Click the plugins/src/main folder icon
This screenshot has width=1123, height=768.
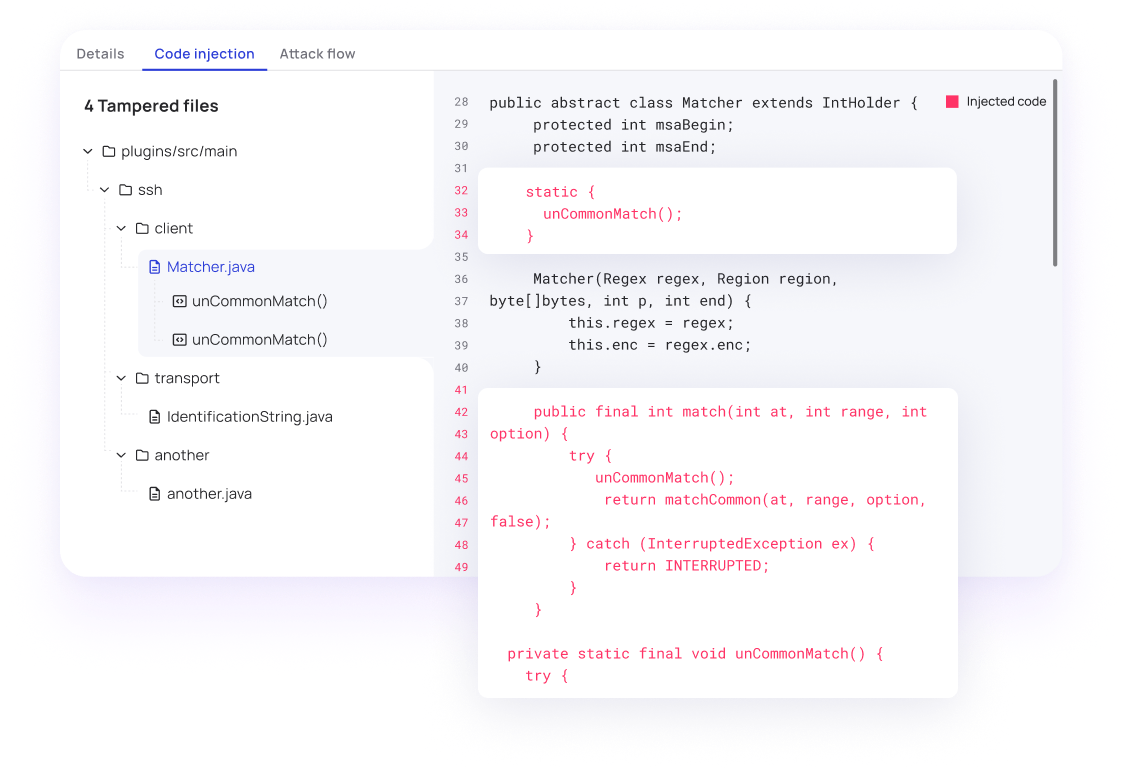coord(109,152)
